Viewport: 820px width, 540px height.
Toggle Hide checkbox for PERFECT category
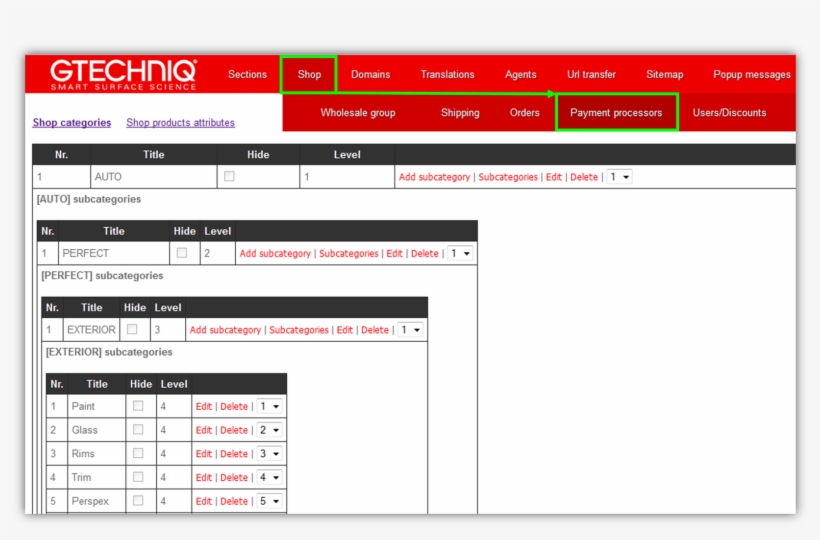pos(181,252)
